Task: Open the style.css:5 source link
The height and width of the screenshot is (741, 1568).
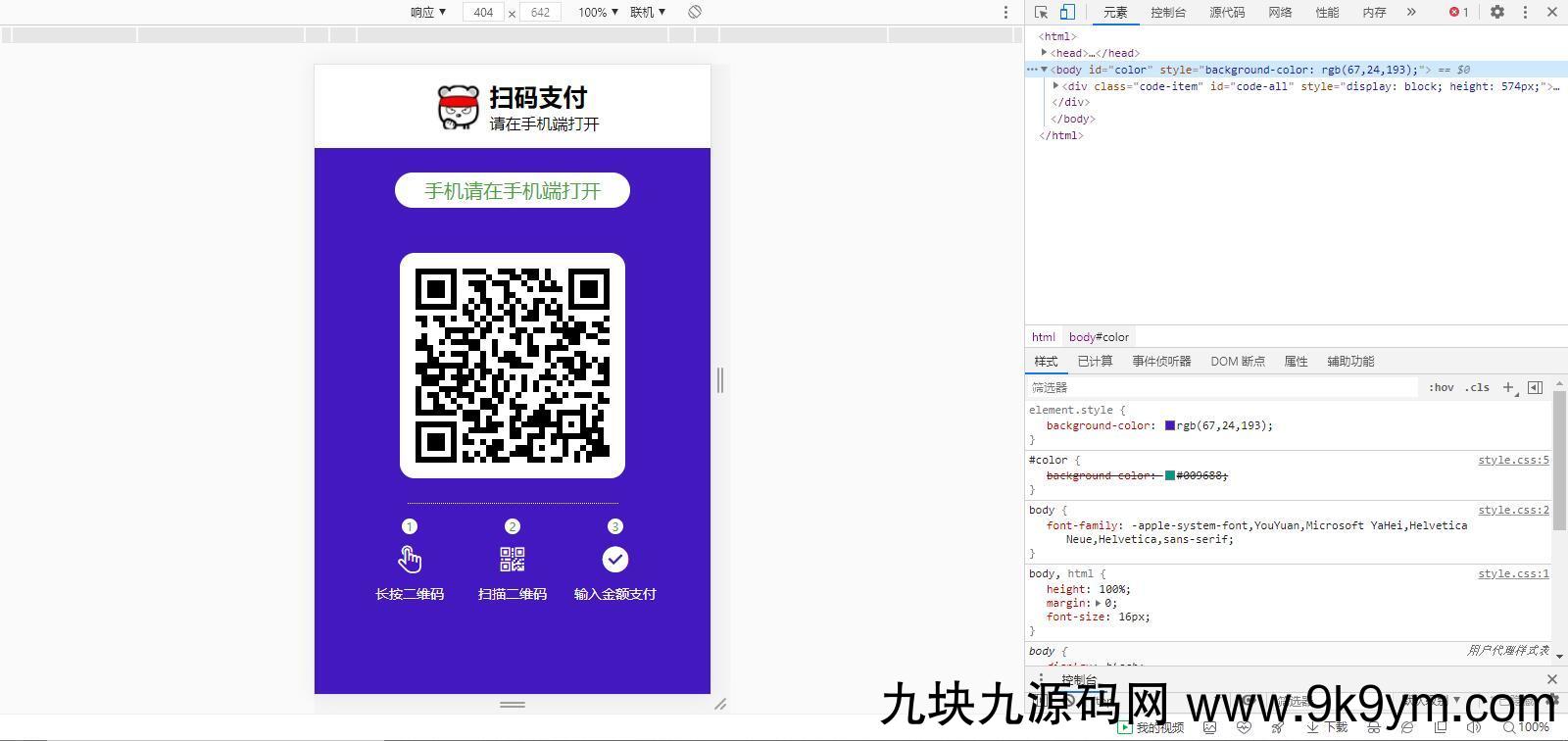Action: point(1513,460)
